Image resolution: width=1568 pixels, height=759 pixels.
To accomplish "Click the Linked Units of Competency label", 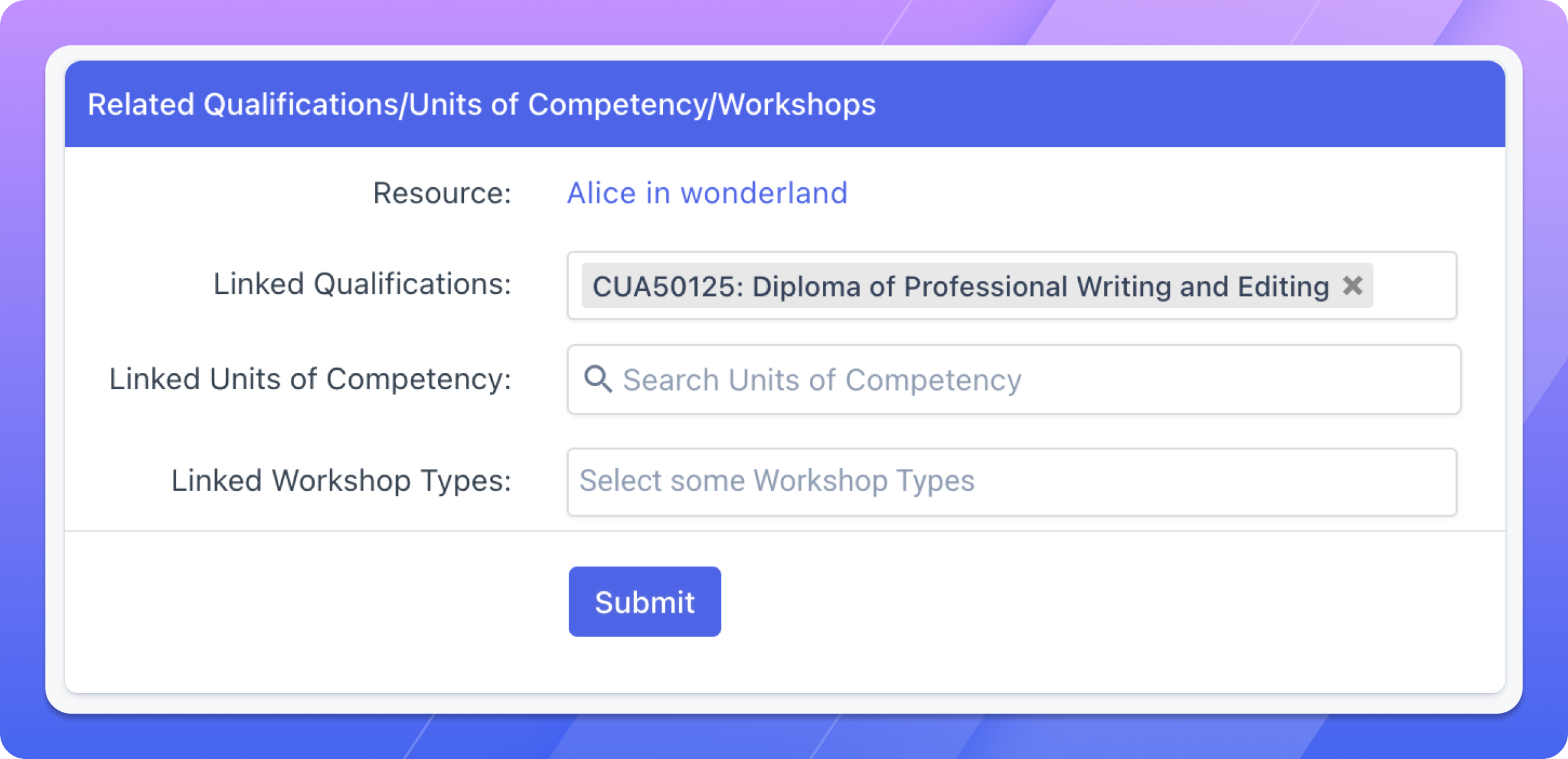I will tap(310, 379).
